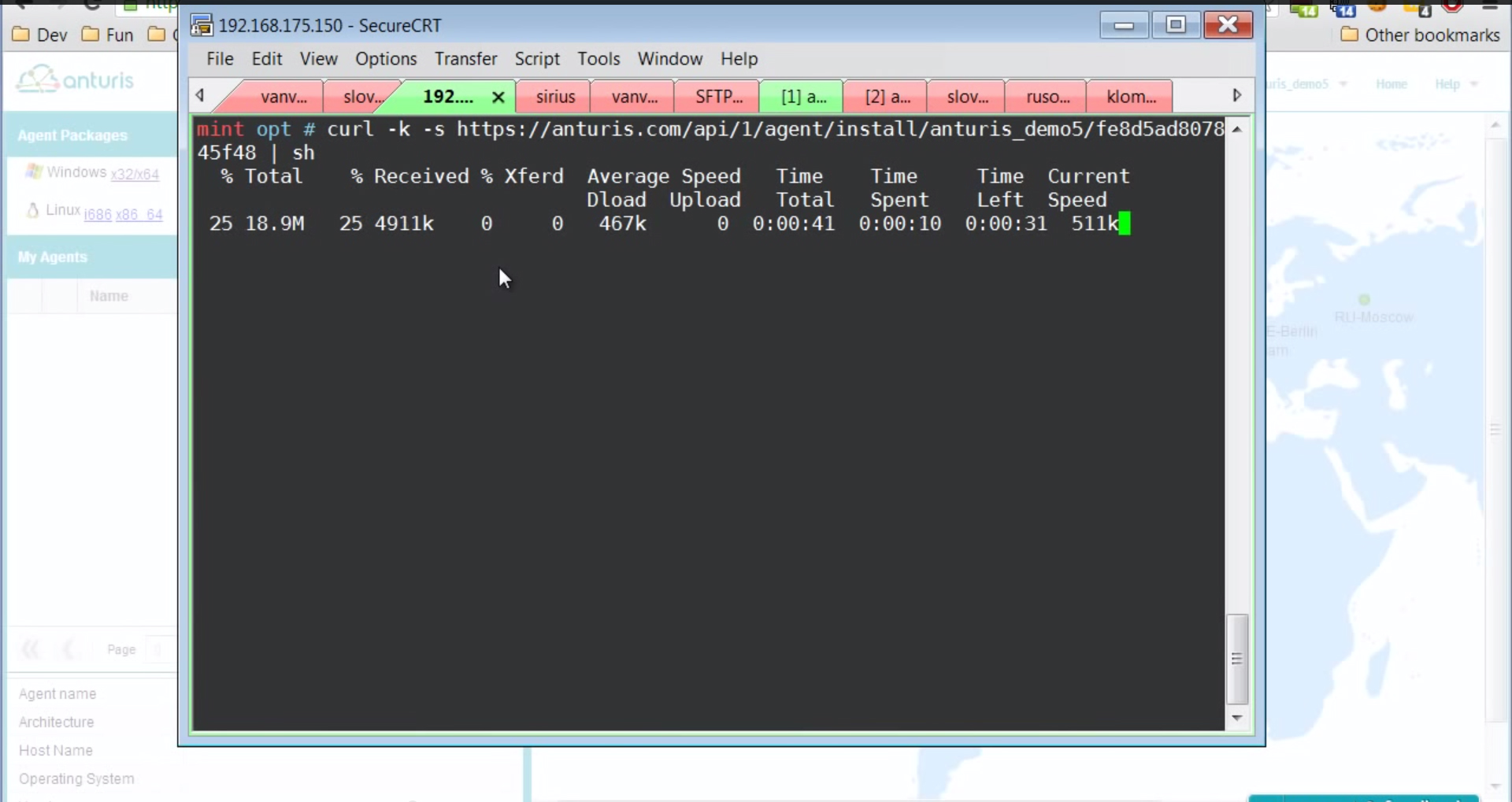Screen dimensions: 1512x802
Task: Switch to the slov... tab beside ruso...
Action: (967, 97)
